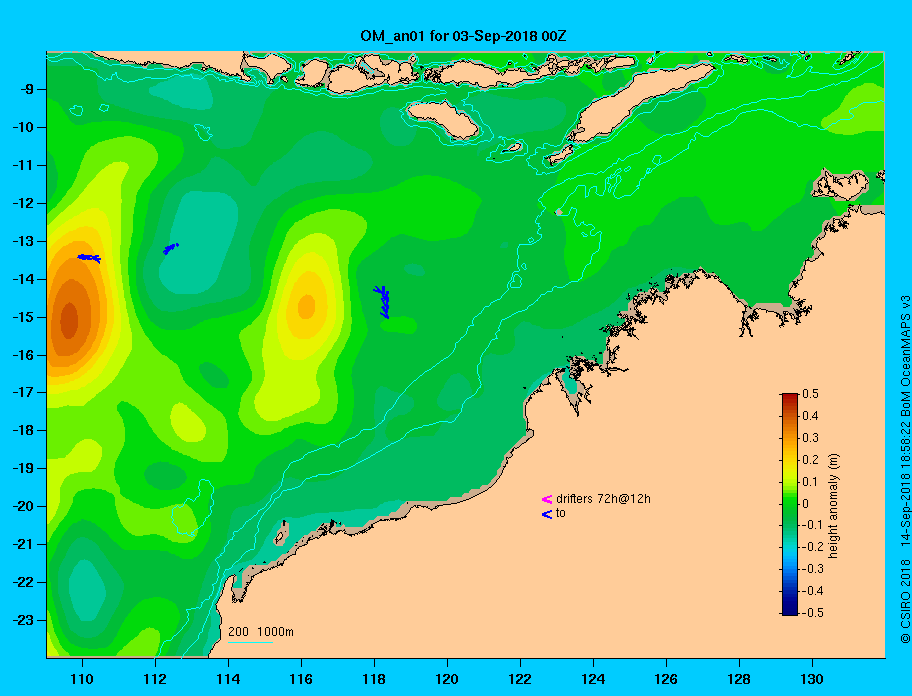Click the "124" longitude axis label
This screenshot has width=912, height=696.
(x=593, y=679)
